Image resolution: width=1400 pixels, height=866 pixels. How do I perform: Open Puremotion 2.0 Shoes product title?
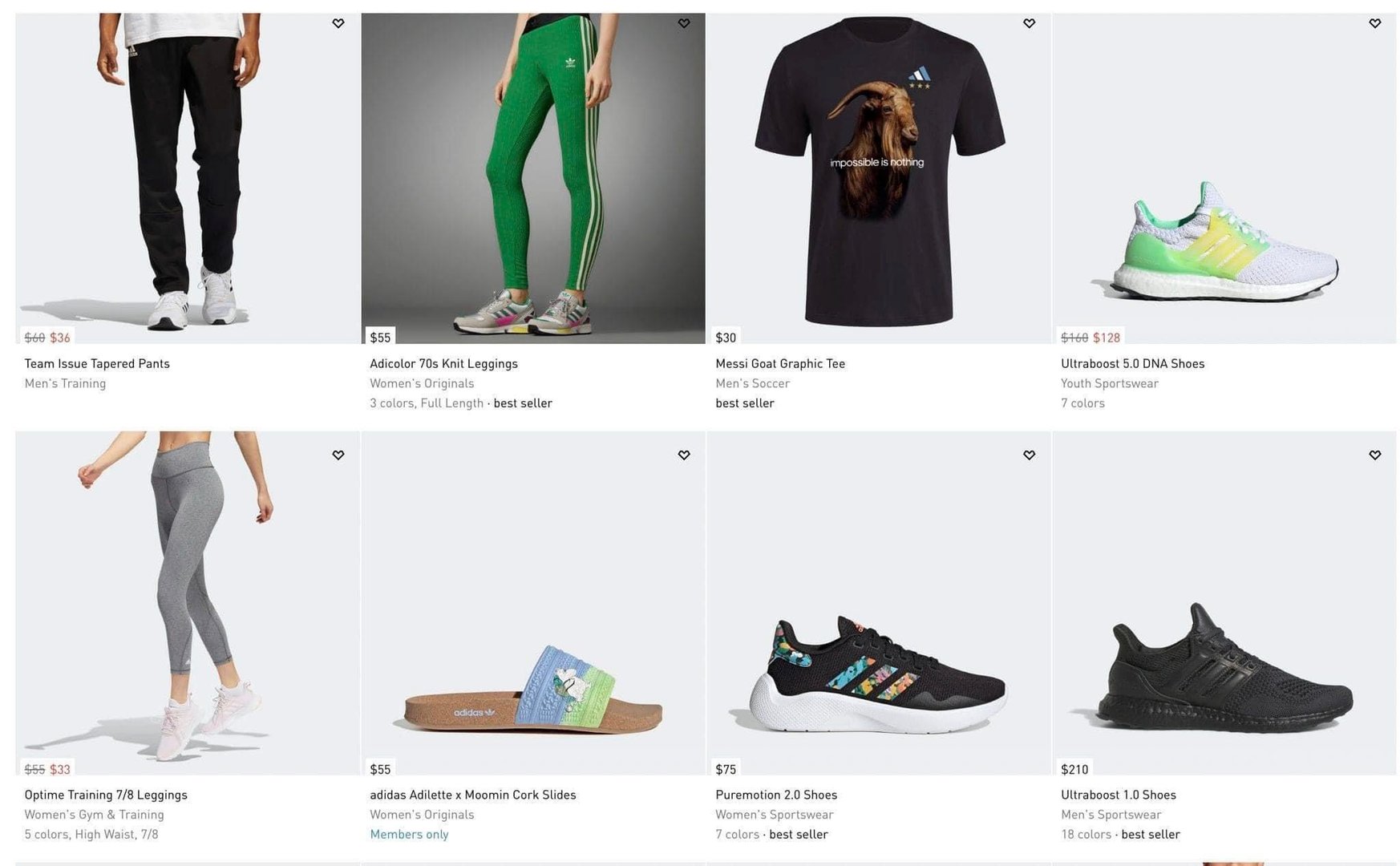[776, 795]
